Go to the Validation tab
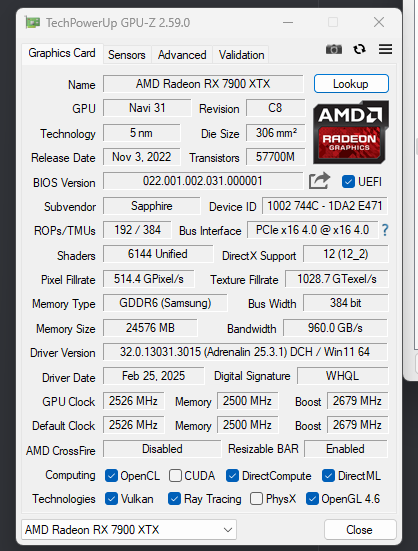Viewport: 418px width, 551px height. point(241,55)
